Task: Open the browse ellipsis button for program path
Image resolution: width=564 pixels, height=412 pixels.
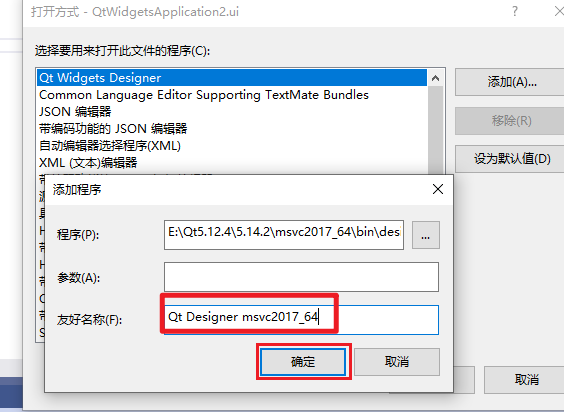Action: click(426, 235)
